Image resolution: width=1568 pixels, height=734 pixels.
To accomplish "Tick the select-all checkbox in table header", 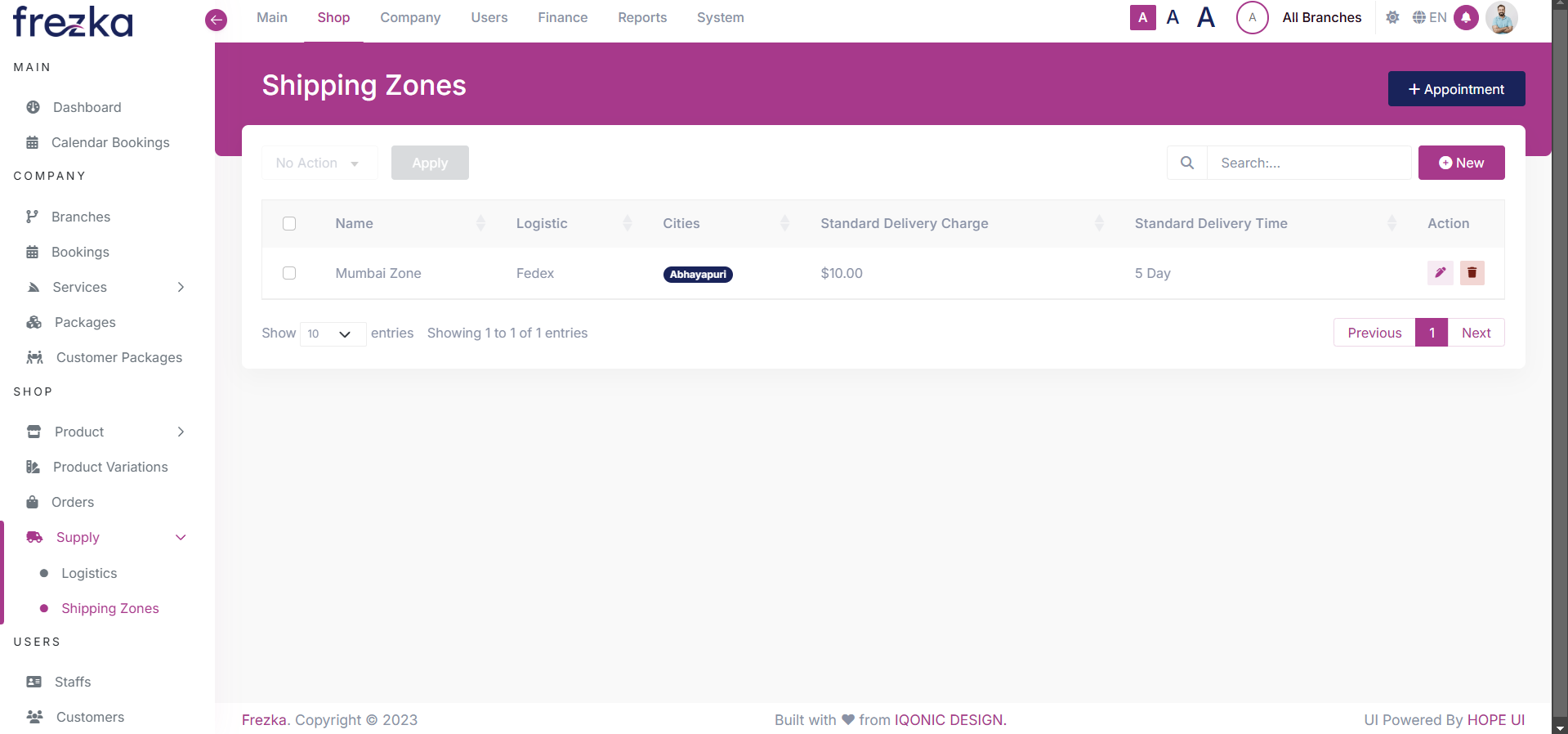I will [x=289, y=223].
